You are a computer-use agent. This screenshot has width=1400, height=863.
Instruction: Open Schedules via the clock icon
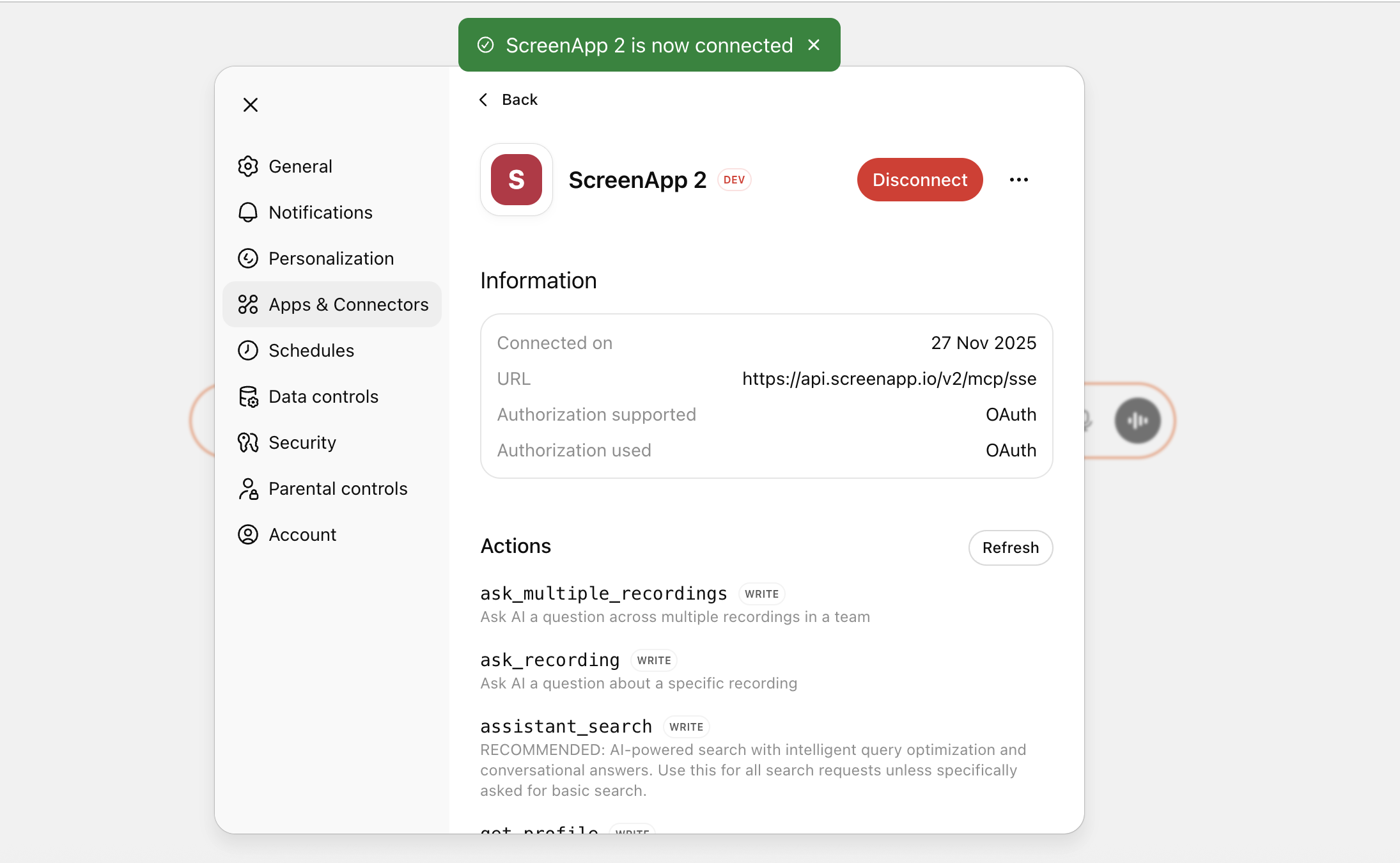click(249, 350)
